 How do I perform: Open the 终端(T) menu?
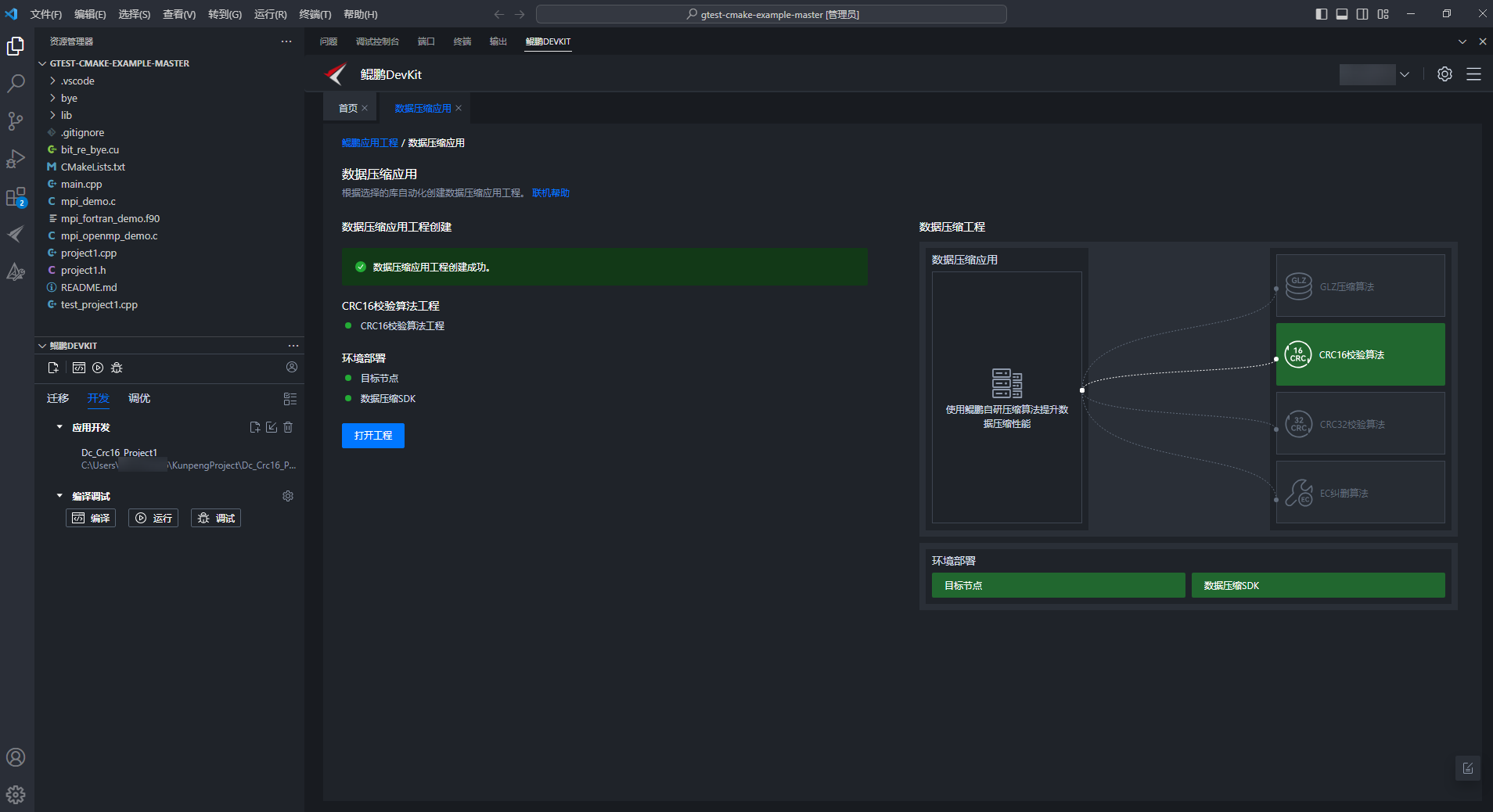pos(315,14)
